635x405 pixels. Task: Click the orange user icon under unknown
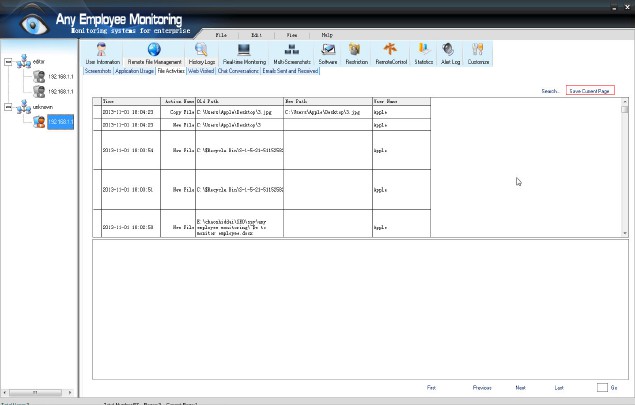(x=39, y=122)
